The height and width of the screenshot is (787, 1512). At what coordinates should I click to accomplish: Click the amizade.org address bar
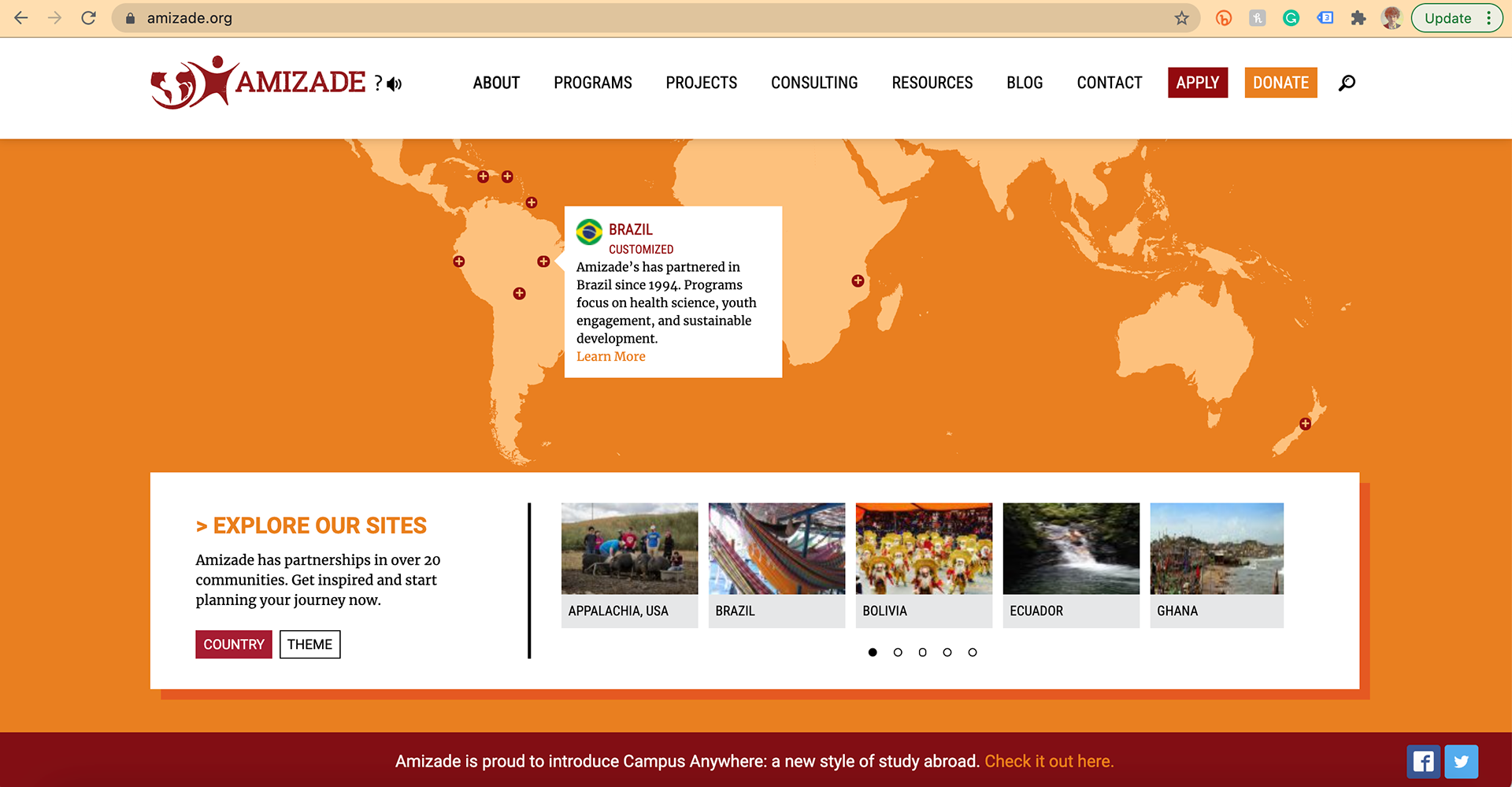click(654, 18)
